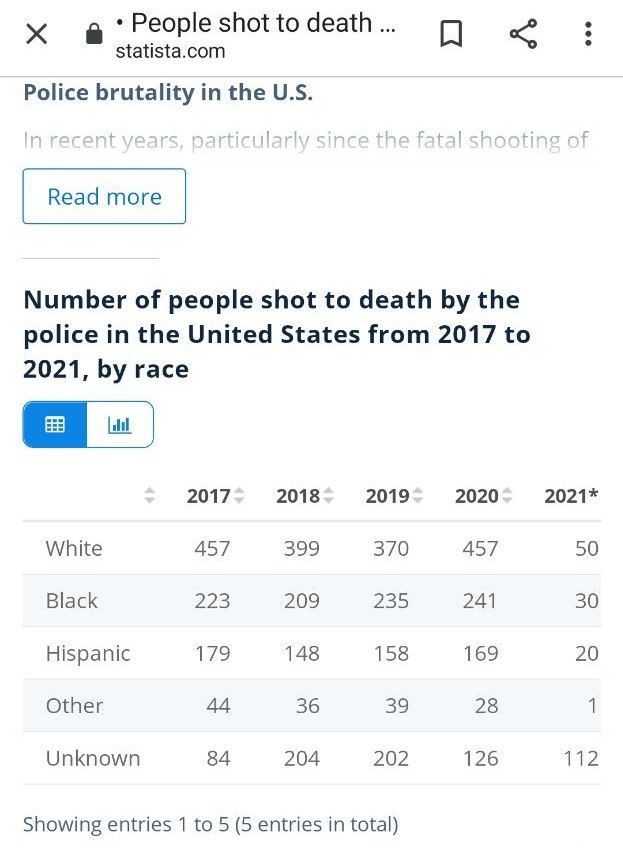Sort table by race name column
This screenshot has height=848, width=623.
click(x=150, y=495)
